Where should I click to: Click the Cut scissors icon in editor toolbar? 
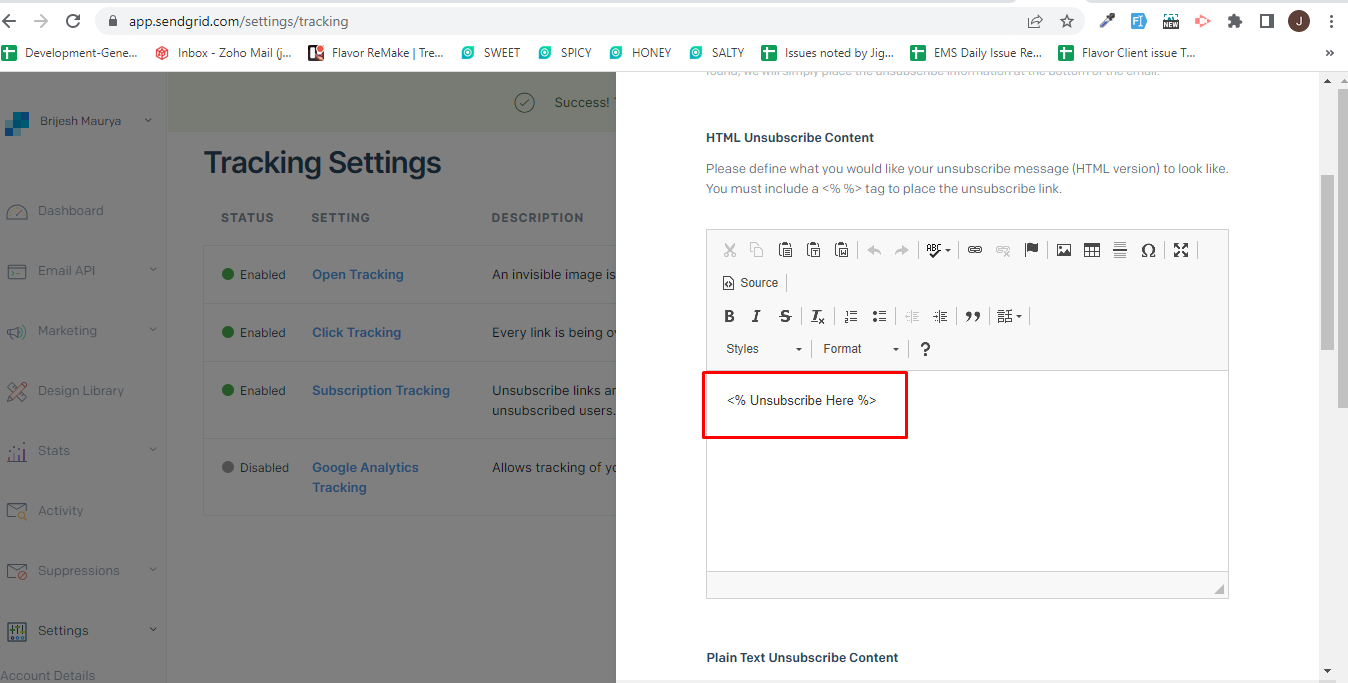click(x=729, y=250)
